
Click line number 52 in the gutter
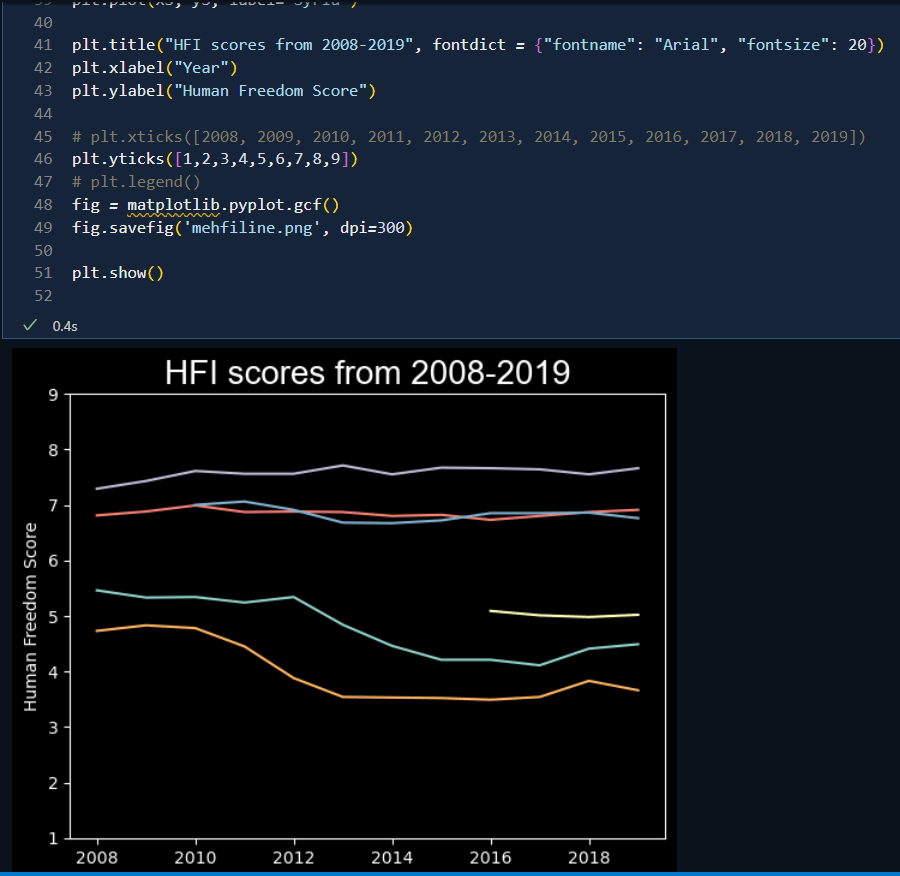click(x=43, y=296)
